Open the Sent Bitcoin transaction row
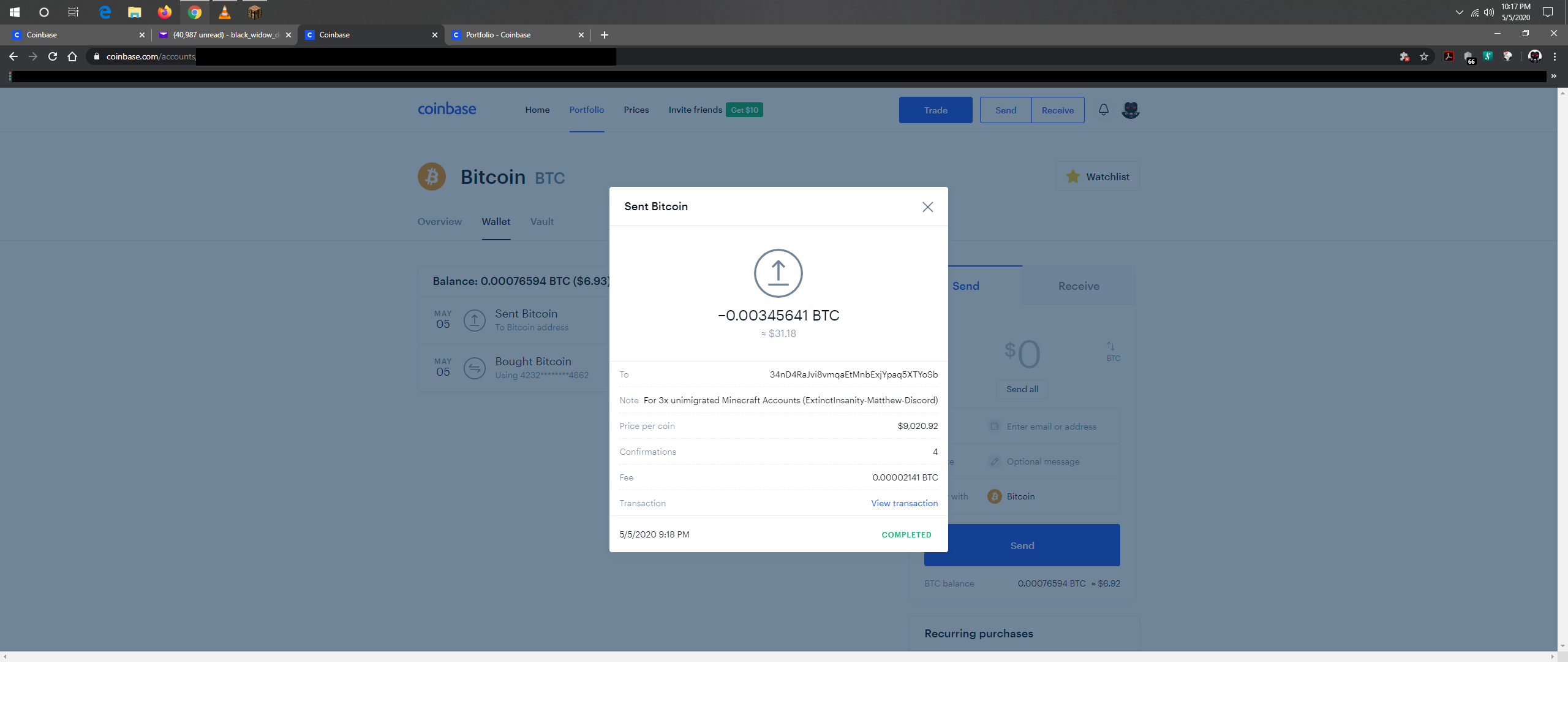1568x706 pixels. tap(514, 320)
